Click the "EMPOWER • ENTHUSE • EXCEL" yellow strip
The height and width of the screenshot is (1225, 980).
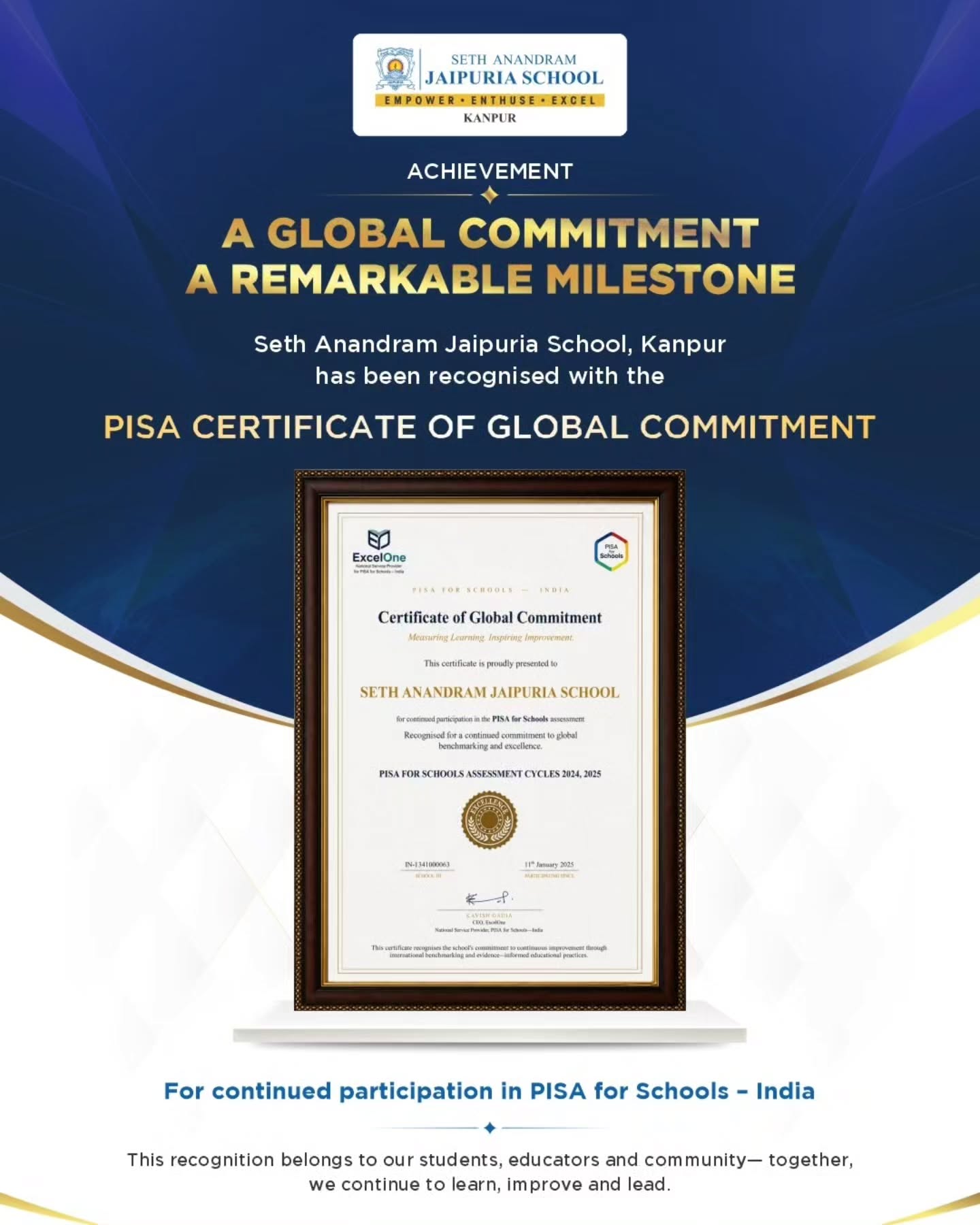point(490,101)
